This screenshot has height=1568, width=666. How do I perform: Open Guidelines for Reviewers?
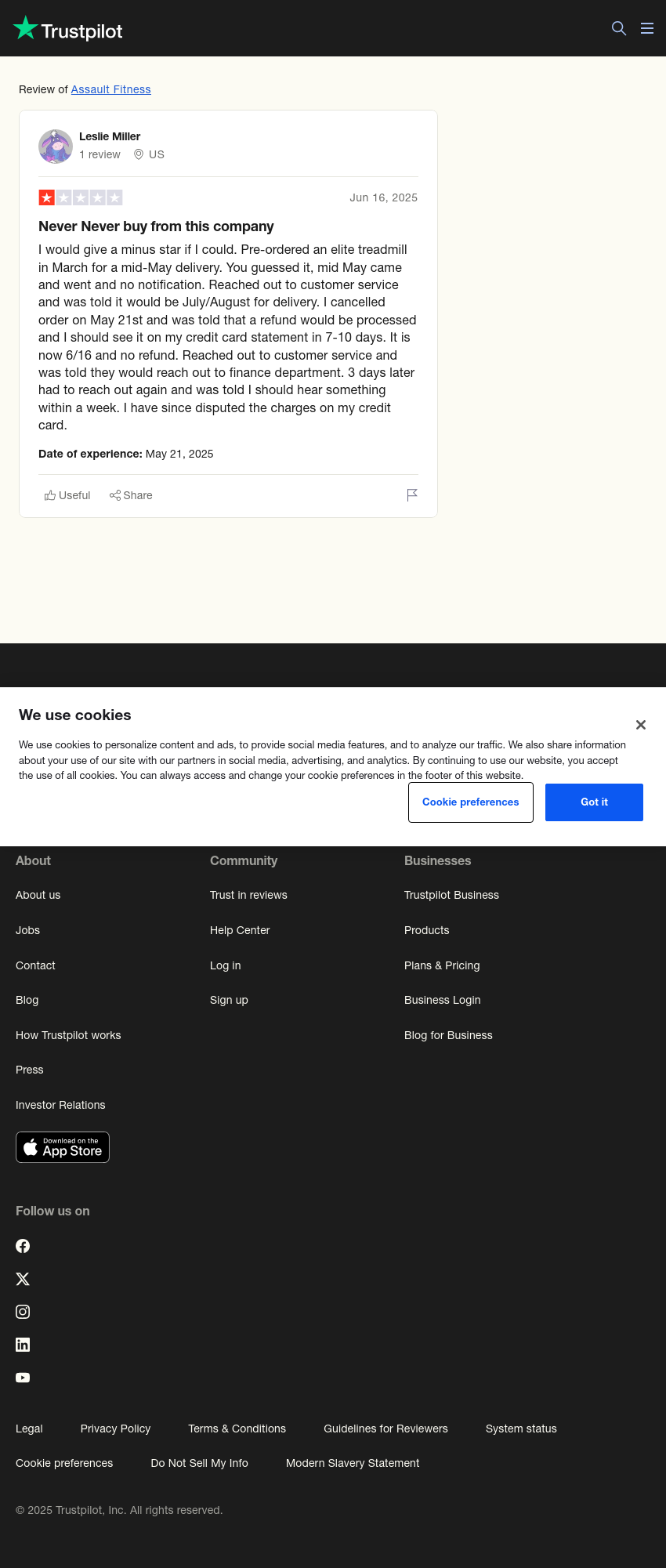(x=385, y=1429)
